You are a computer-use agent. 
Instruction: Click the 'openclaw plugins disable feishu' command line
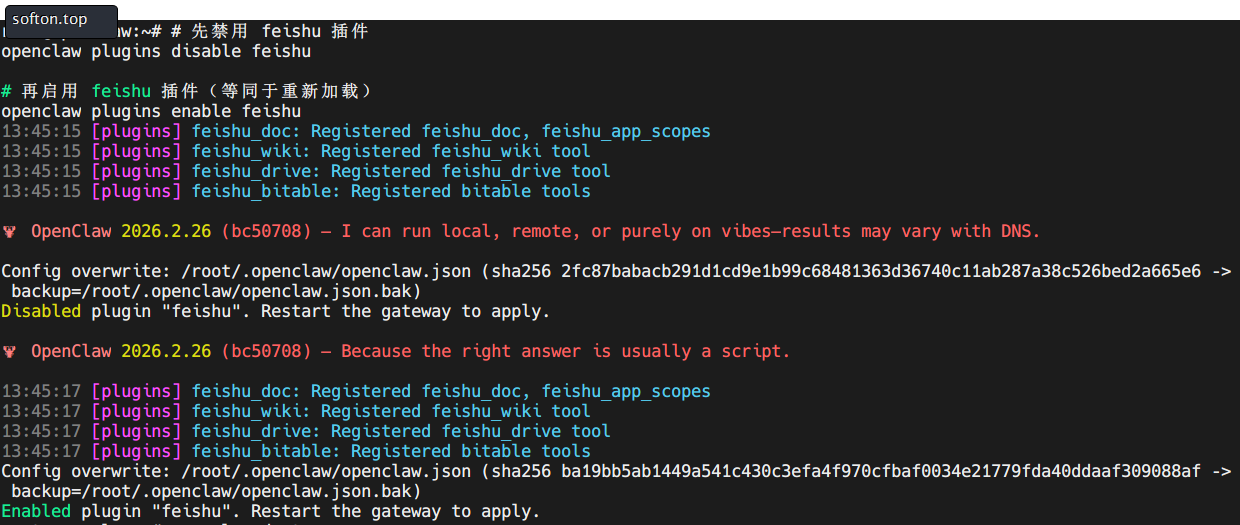156,51
